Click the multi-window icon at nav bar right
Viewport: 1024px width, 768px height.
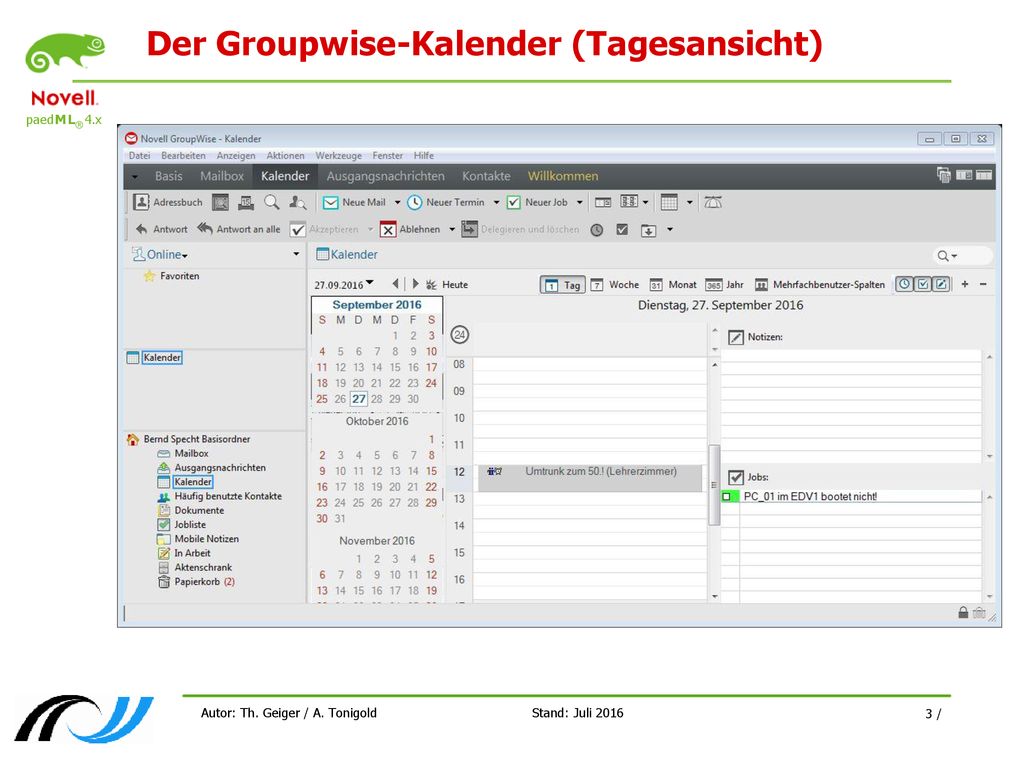coord(944,175)
